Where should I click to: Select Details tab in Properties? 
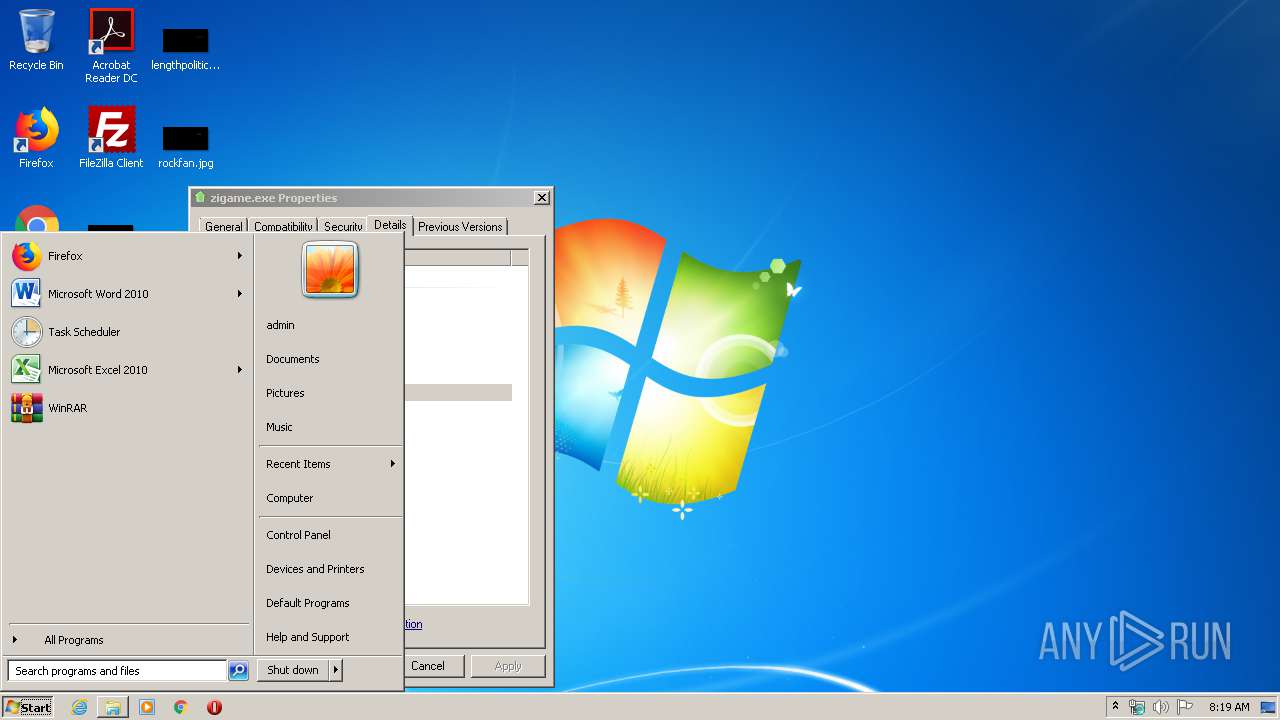coord(390,225)
